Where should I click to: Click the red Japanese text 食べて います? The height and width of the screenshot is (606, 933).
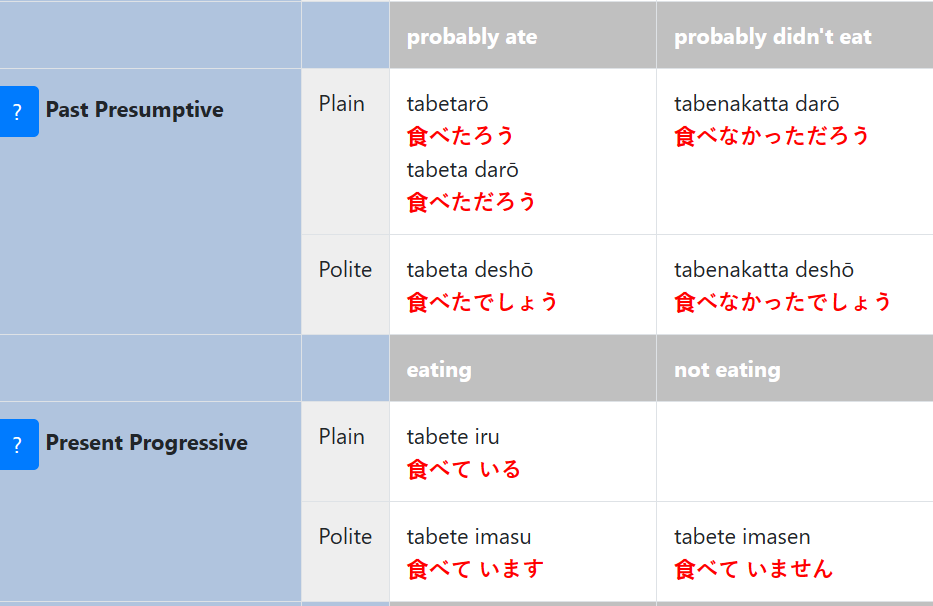[475, 569]
